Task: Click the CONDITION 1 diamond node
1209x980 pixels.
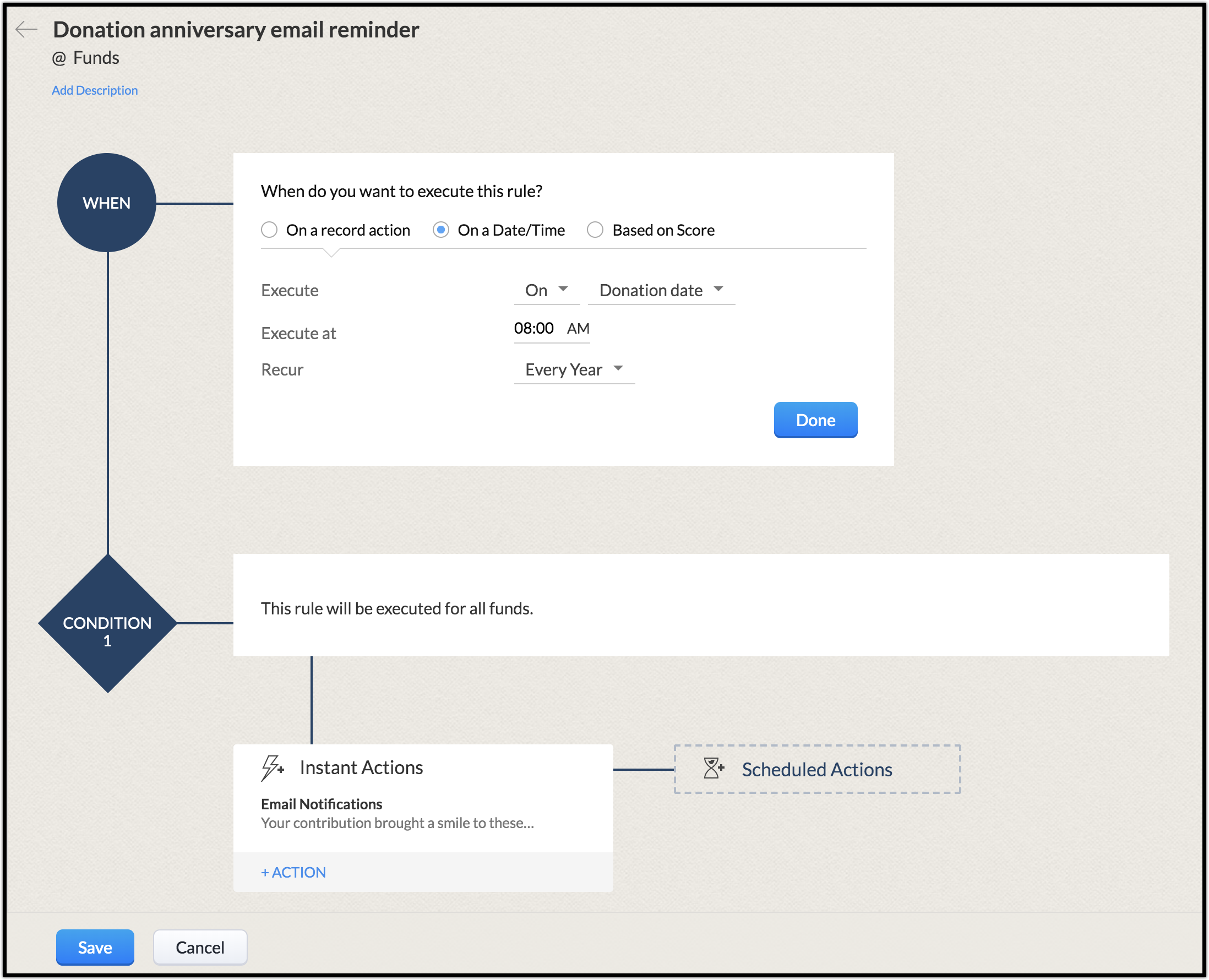Action: [x=107, y=624]
